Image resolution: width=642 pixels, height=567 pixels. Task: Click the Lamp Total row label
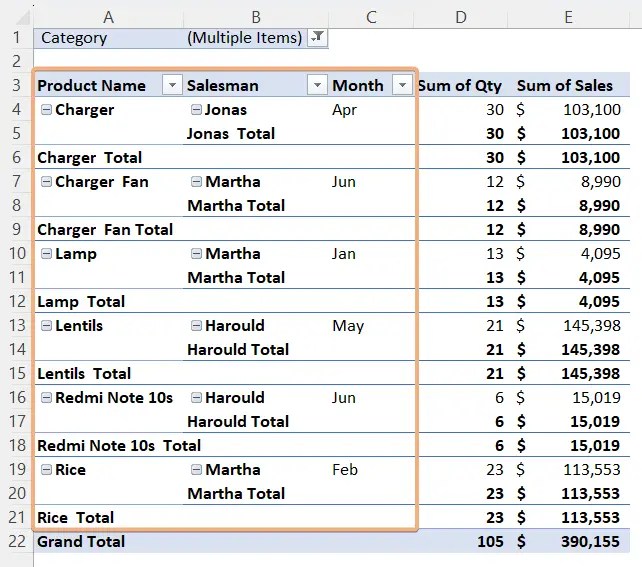pyautogui.click(x=81, y=302)
